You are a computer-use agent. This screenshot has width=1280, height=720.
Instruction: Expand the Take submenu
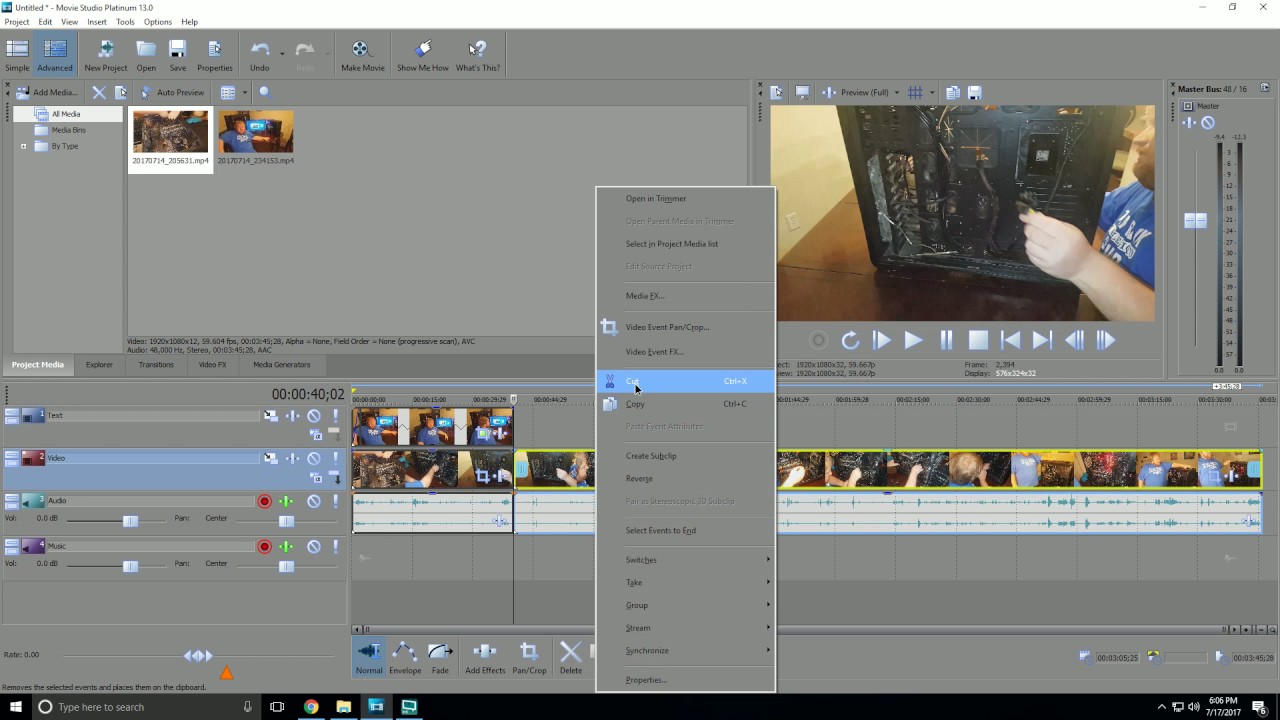685,582
